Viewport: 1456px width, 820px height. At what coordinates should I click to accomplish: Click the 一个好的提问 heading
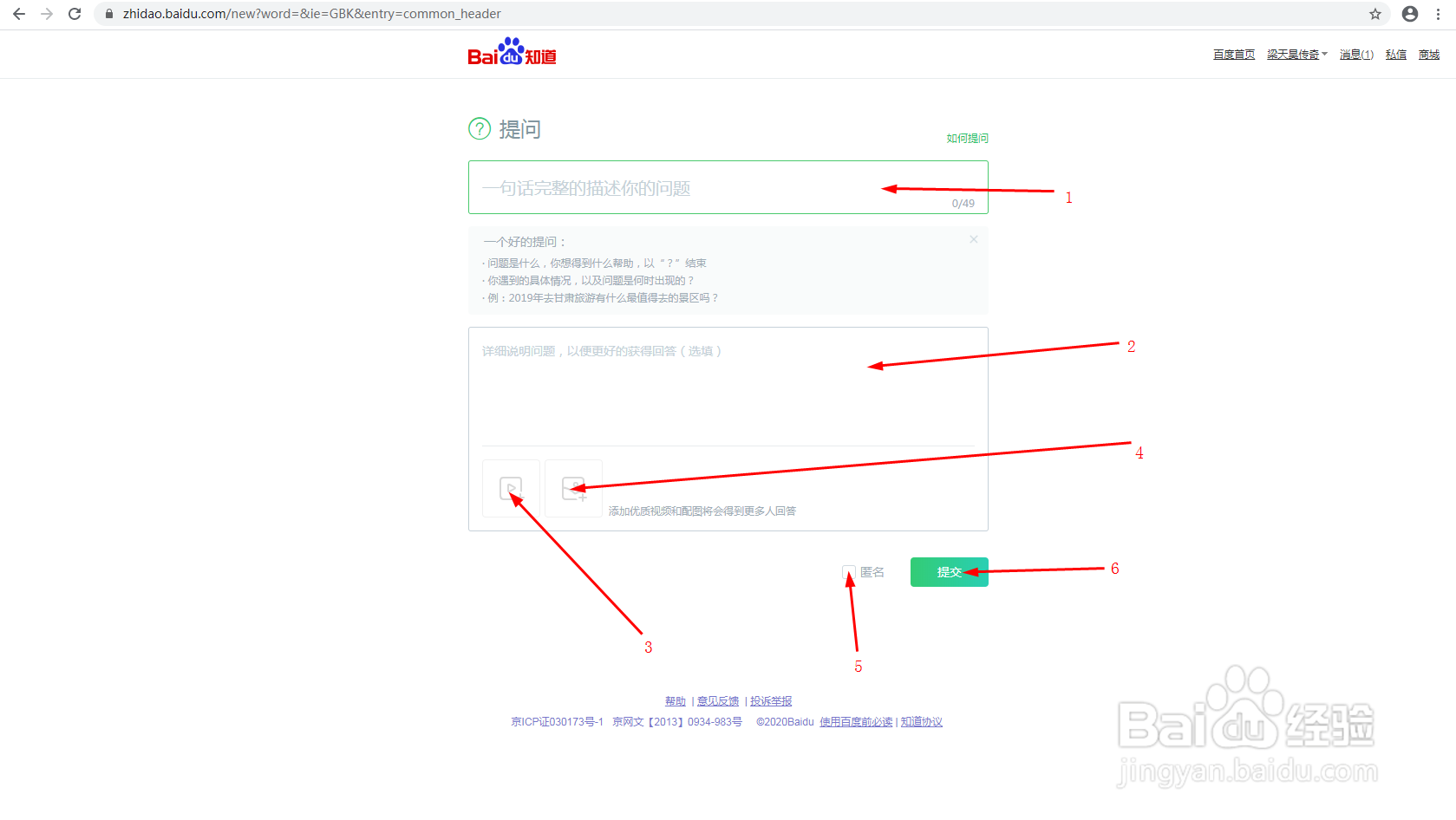(526, 242)
